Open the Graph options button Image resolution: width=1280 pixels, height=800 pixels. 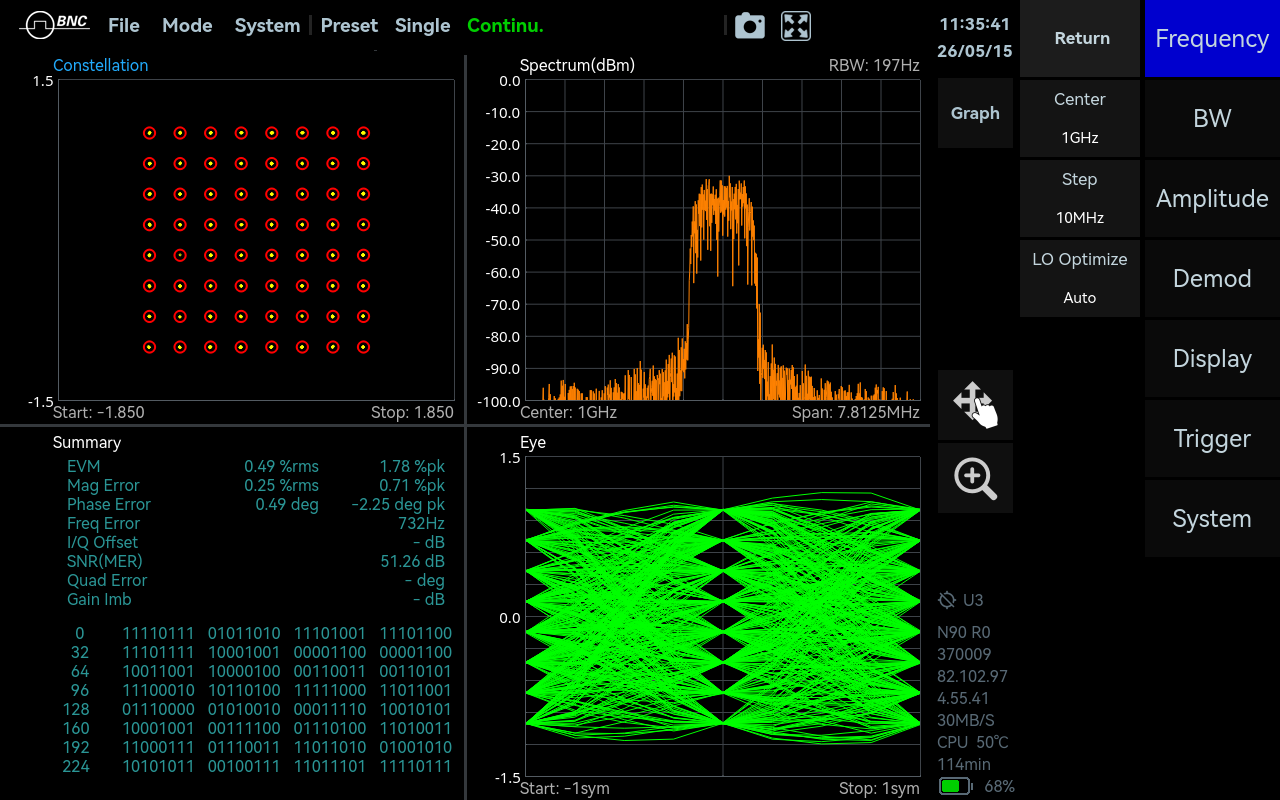[975, 113]
